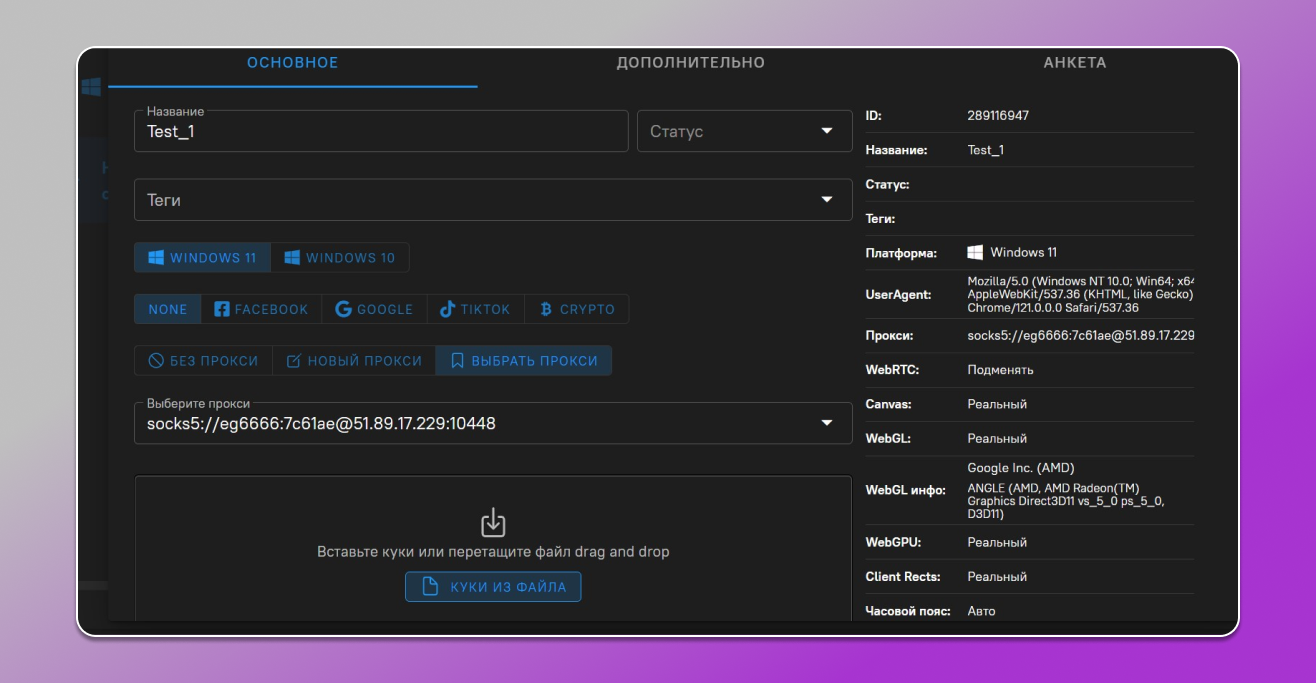Click the Часовой пояс value Авто
This screenshot has width=1316, height=683.
click(x=981, y=611)
